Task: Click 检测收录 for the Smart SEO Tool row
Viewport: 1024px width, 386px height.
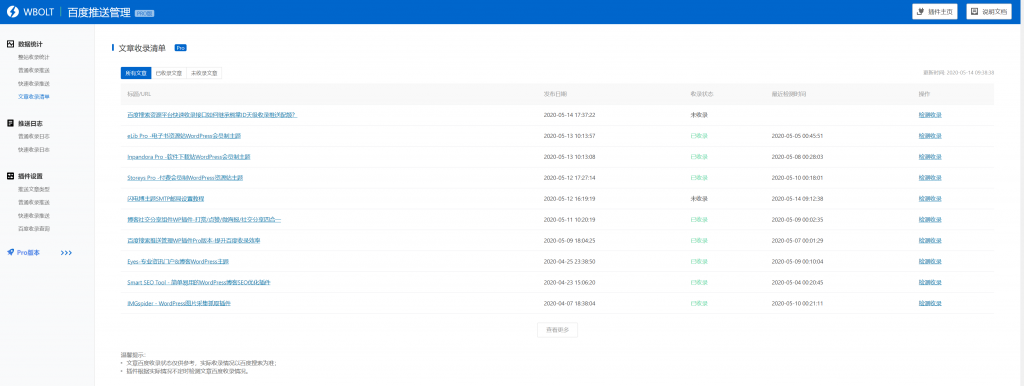Action: (x=930, y=283)
